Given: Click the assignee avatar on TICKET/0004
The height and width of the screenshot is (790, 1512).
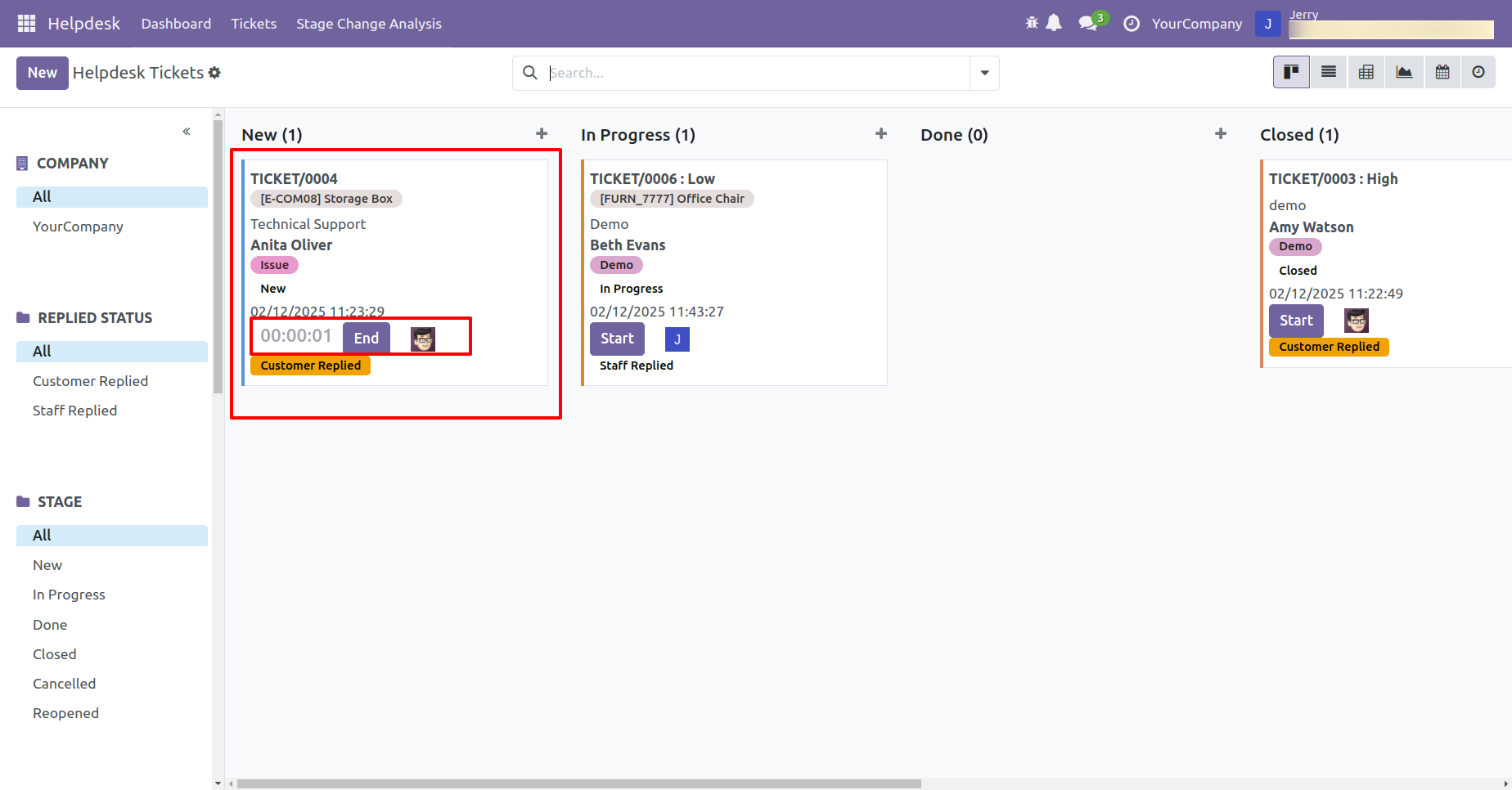Looking at the screenshot, I should (423, 339).
